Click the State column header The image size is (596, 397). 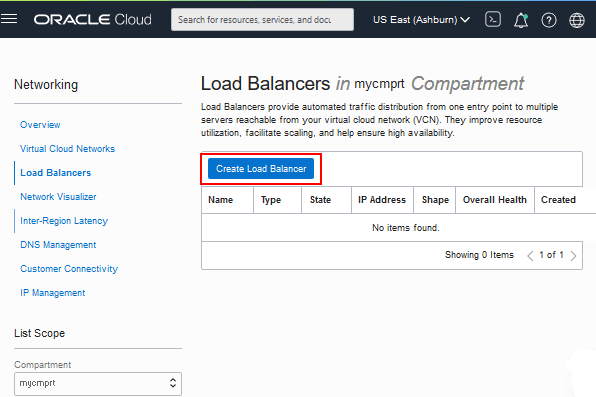point(327,200)
